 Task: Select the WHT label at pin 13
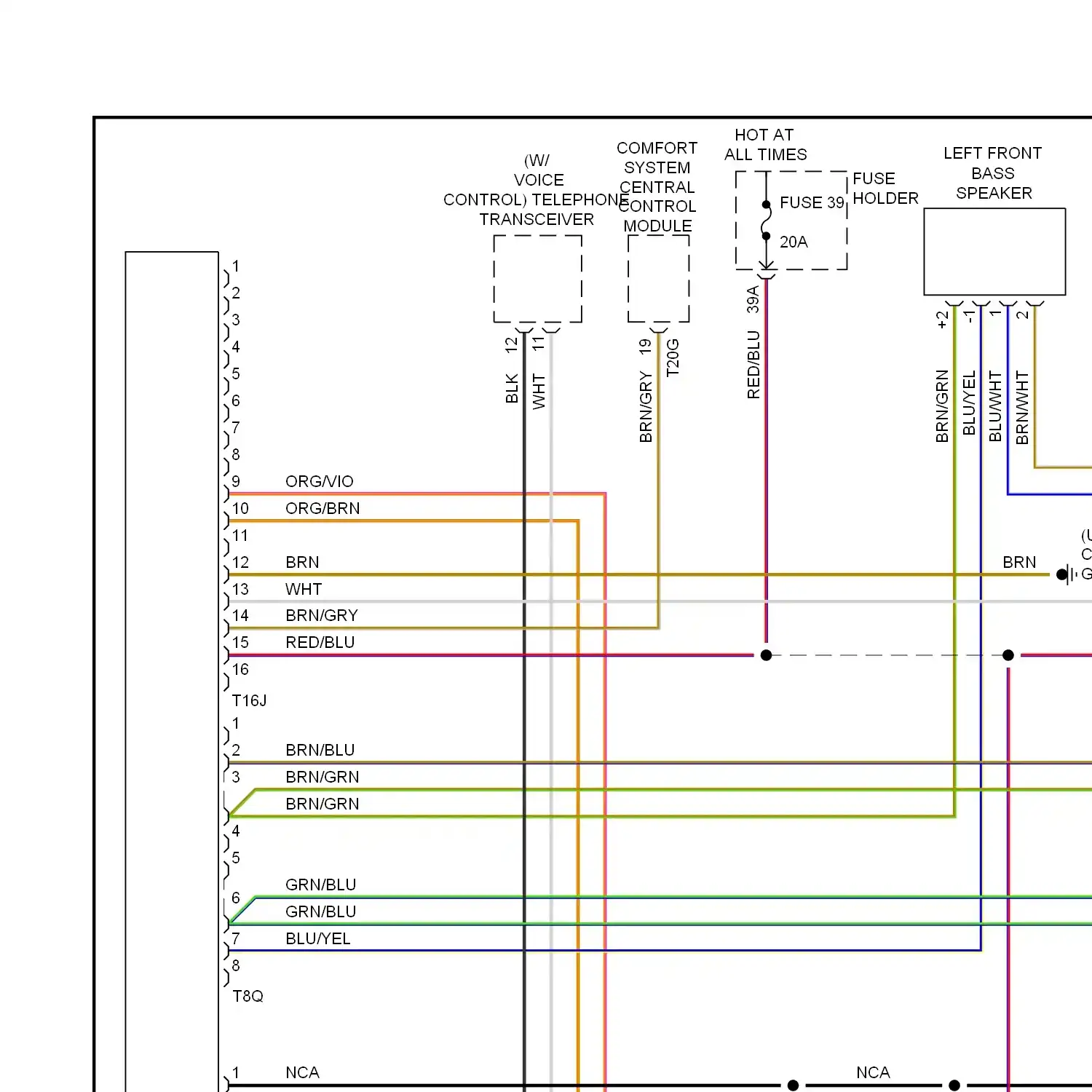click(x=304, y=589)
